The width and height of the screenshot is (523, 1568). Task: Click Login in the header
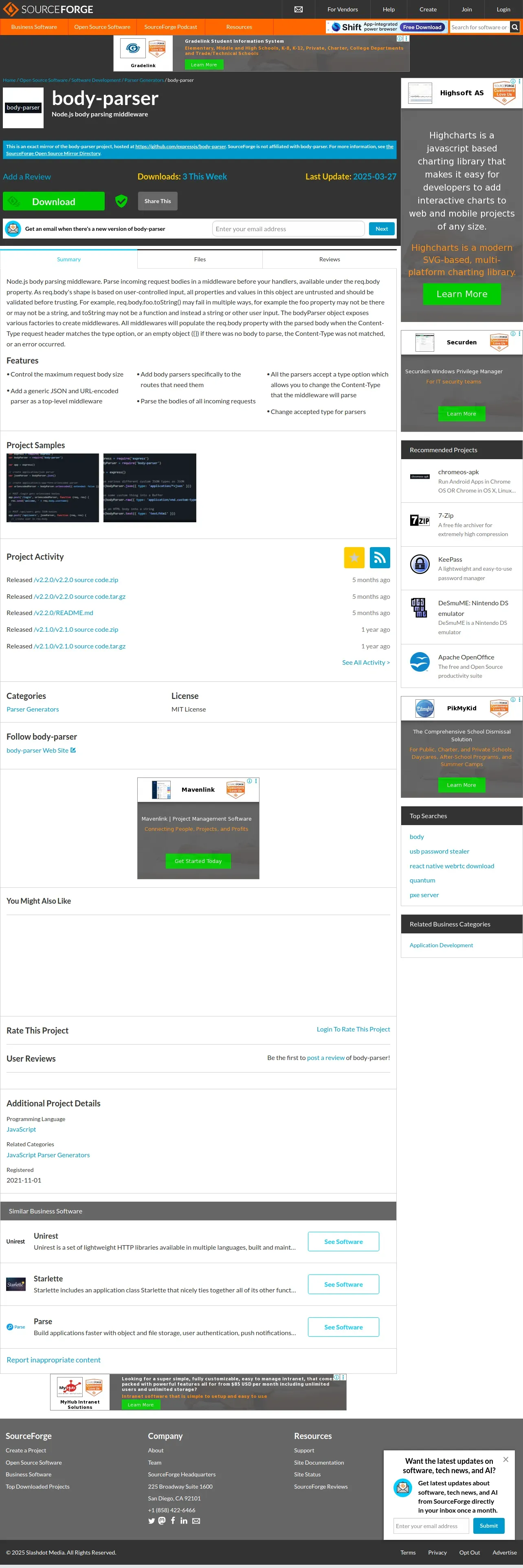(503, 9)
